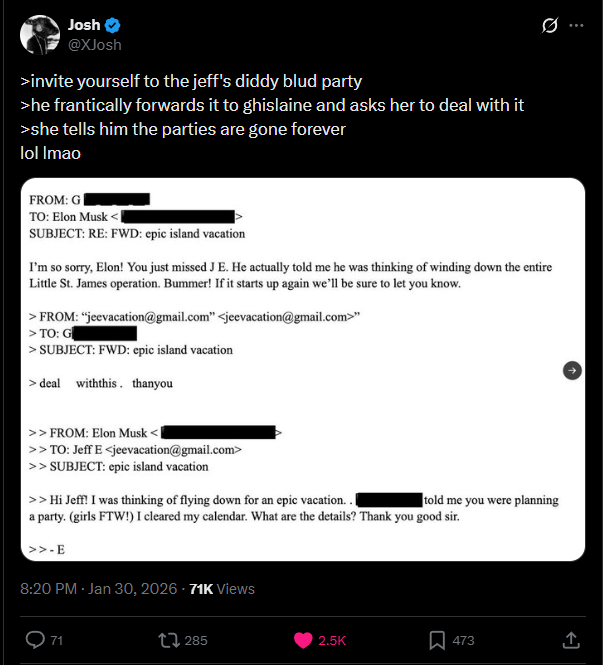
Task: Click the 473 bookmarks count
Action: tap(463, 640)
